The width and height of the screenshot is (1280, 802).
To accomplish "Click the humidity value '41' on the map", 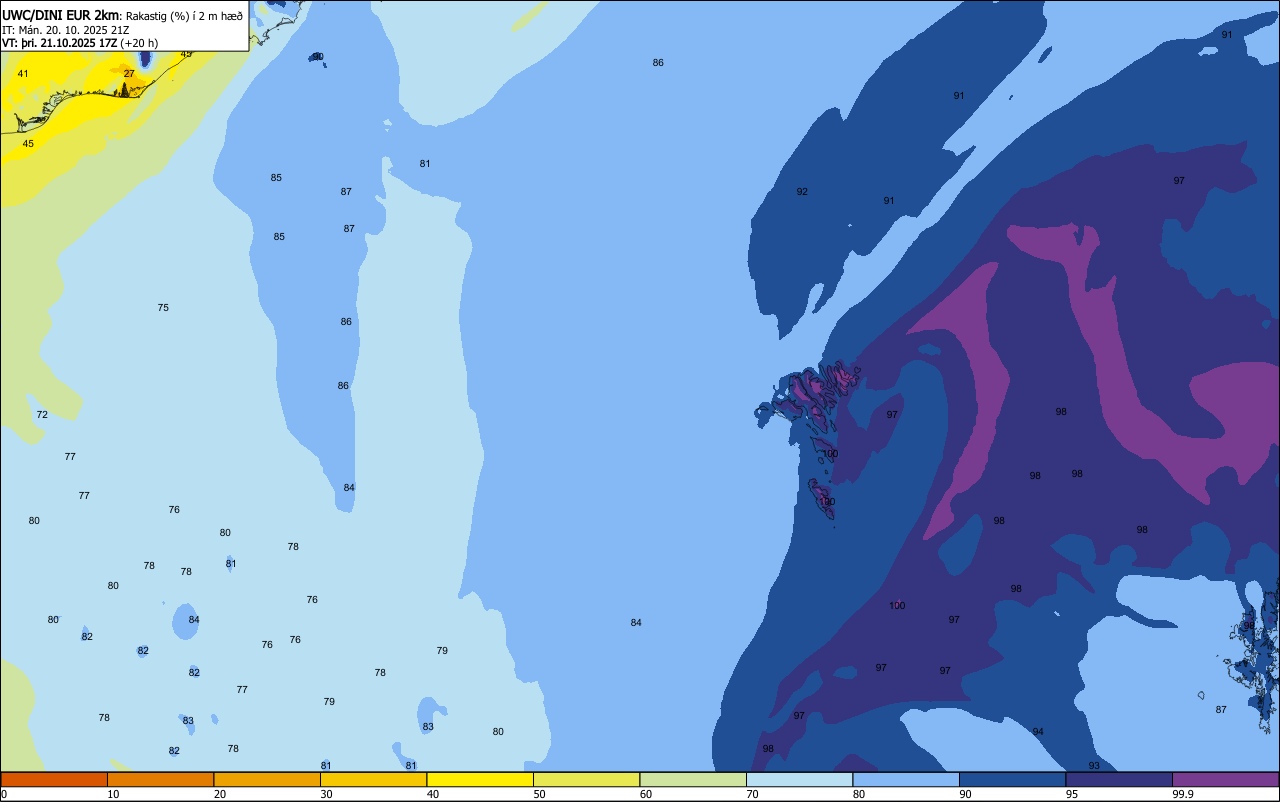I will 23,74.
